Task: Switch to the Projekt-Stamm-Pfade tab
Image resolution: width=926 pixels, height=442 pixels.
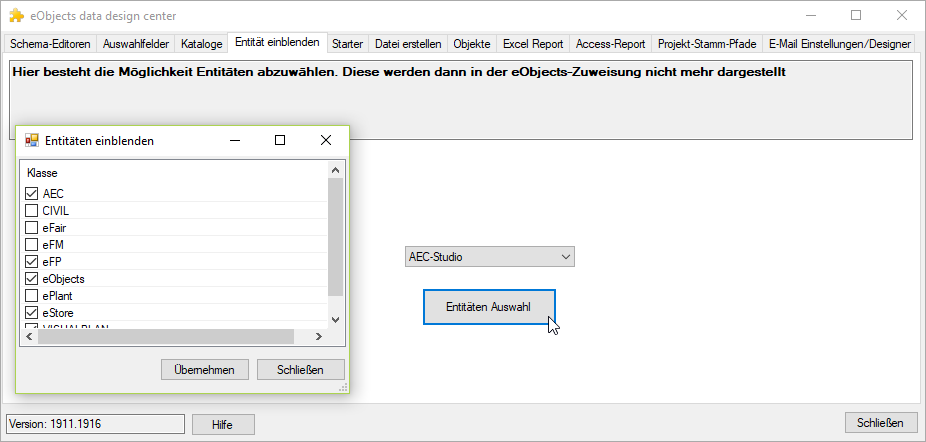Action: coord(707,44)
